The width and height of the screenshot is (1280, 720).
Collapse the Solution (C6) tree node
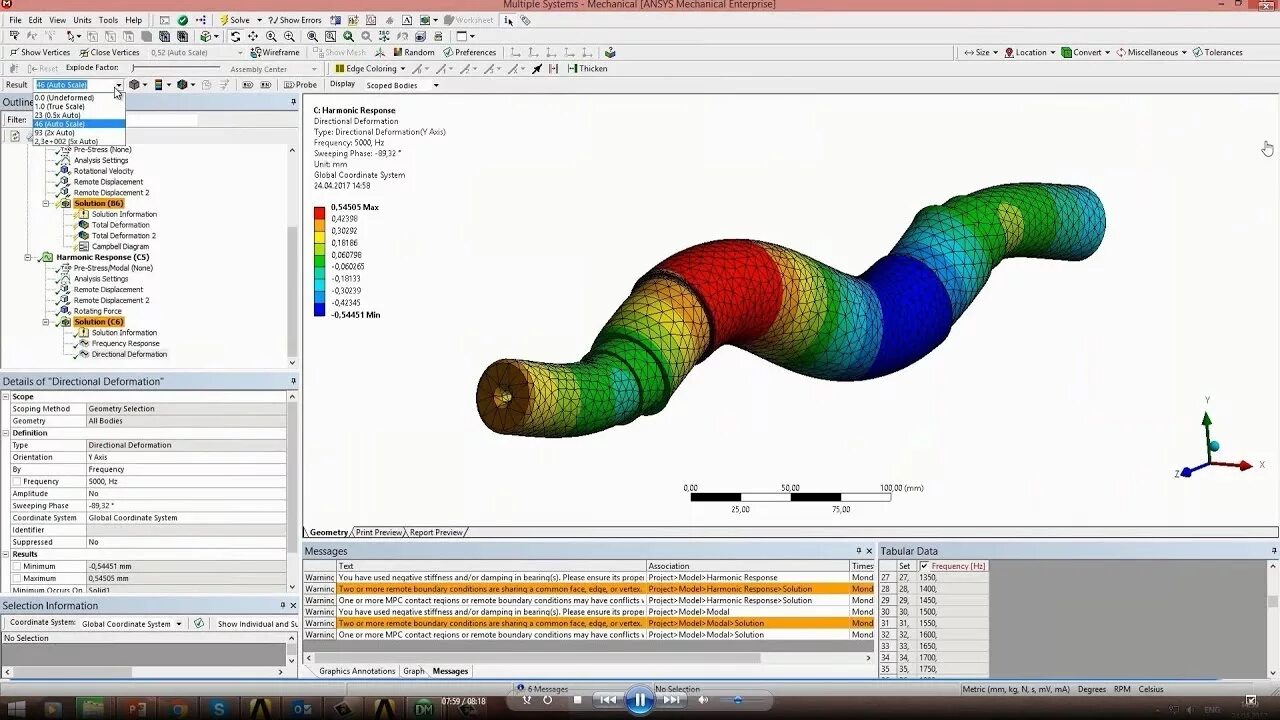coord(46,322)
